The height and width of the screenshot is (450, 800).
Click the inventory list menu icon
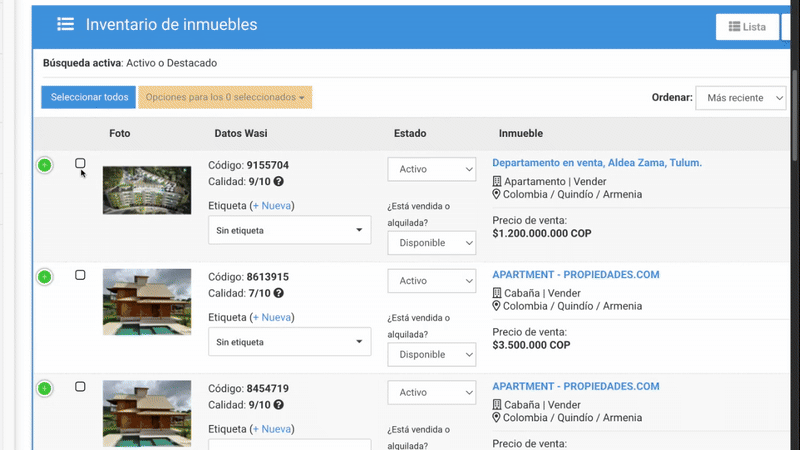tap(65, 25)
